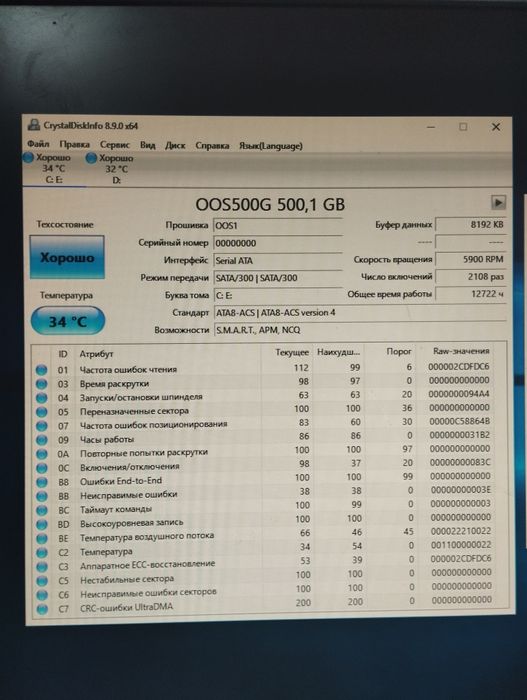
Task: Click the disk title OOS500G 500,1 GB
Action: [x=270, y=204]
